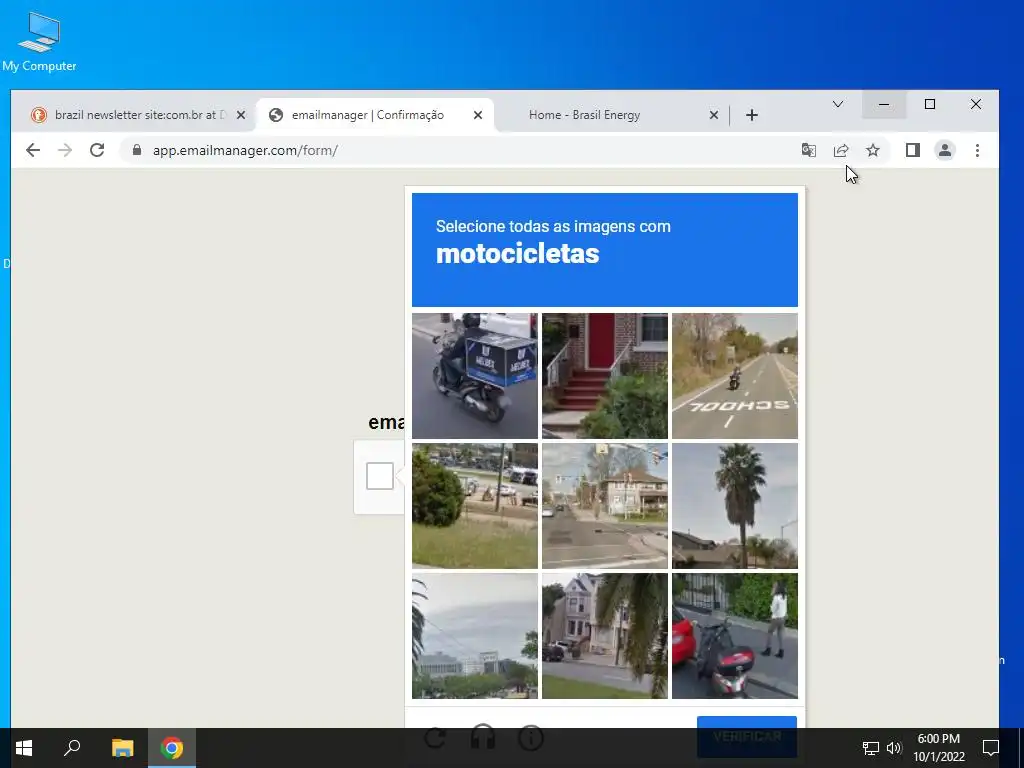
Task: Switch to the emailmanager Confirmação tab
Action: 376,115
